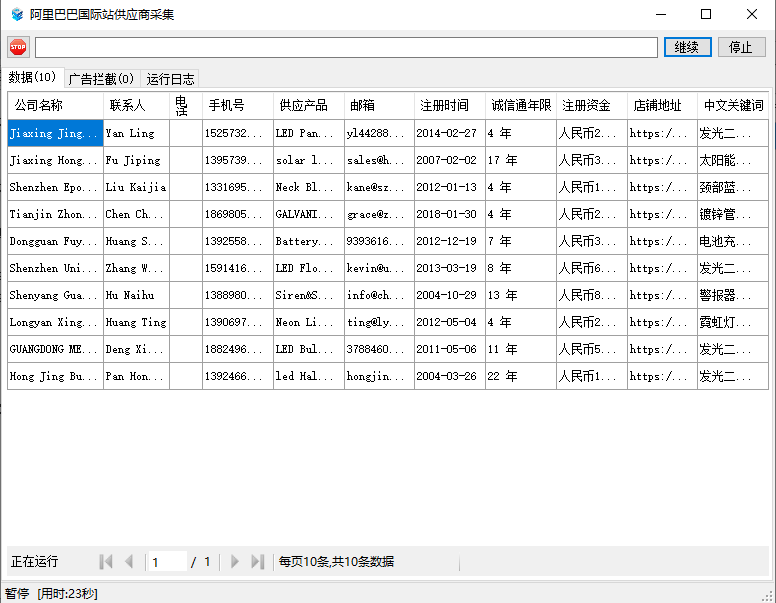
Task: Open the 运行日志 tab
Action: pyautogui.click(x=171, y=79)
